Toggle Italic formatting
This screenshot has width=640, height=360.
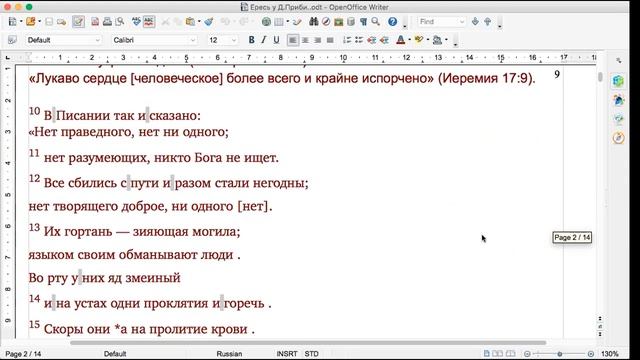[264, 40]
